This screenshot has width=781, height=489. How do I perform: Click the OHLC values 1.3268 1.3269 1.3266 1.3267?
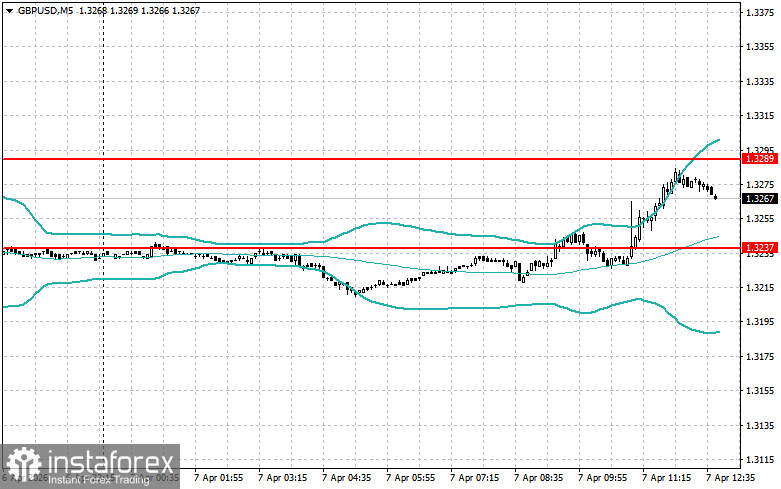[x=139, y=10]
